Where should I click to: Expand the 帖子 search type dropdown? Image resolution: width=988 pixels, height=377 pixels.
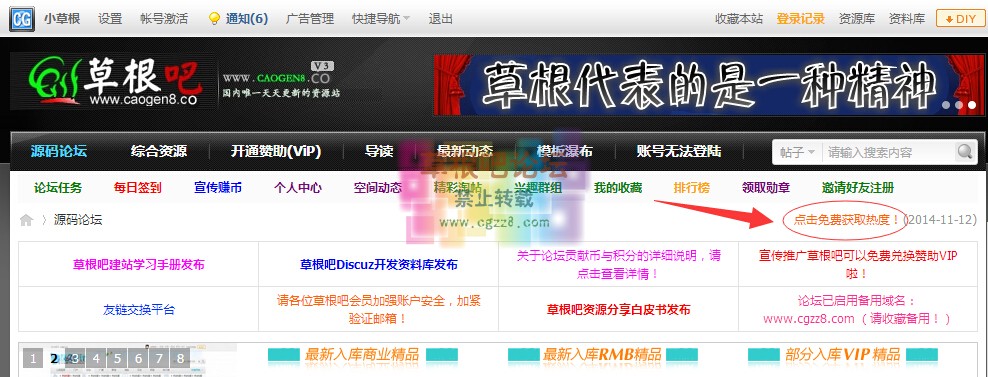point(798,152)
